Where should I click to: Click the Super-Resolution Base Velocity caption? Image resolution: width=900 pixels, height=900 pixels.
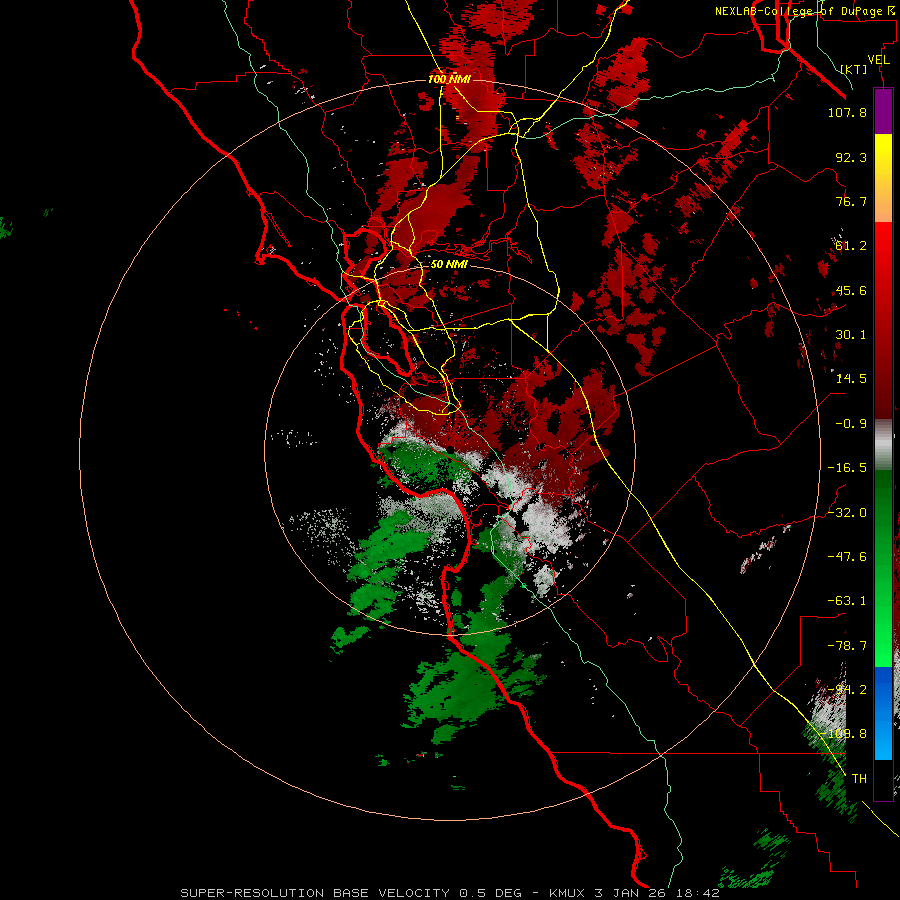click(x=449, y=893)
